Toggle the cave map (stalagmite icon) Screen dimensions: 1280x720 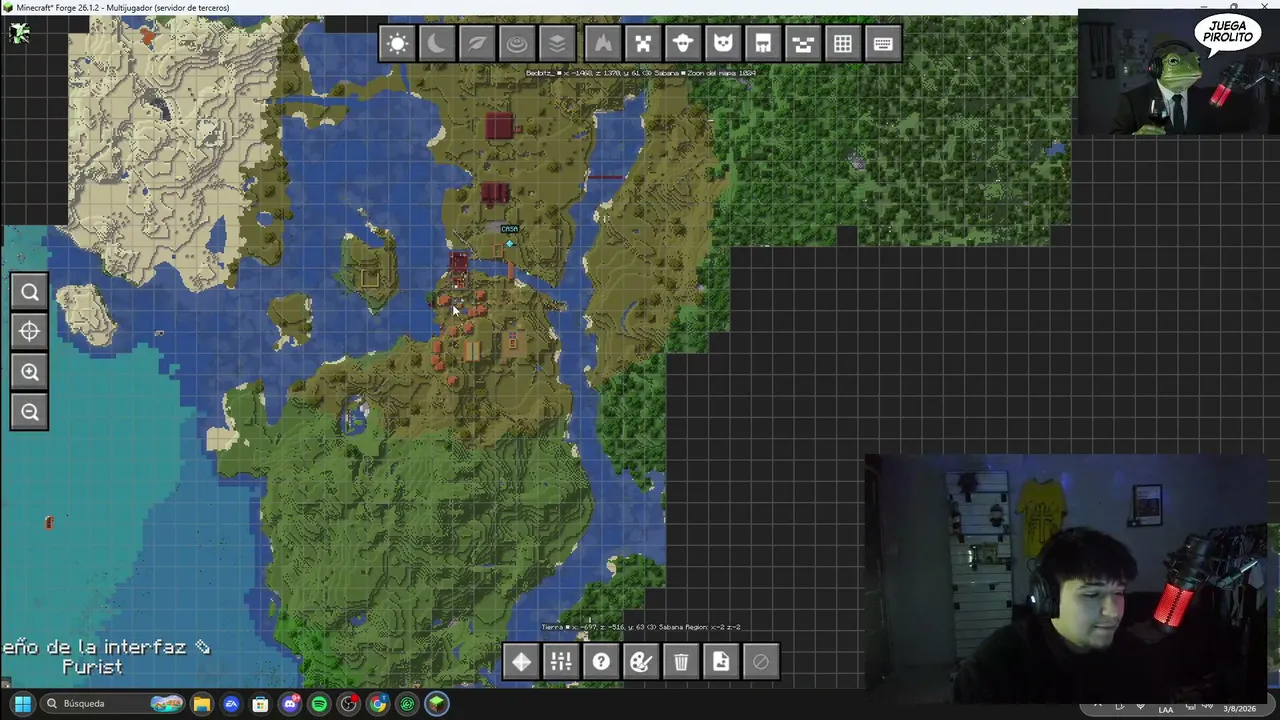coord(603,44)
